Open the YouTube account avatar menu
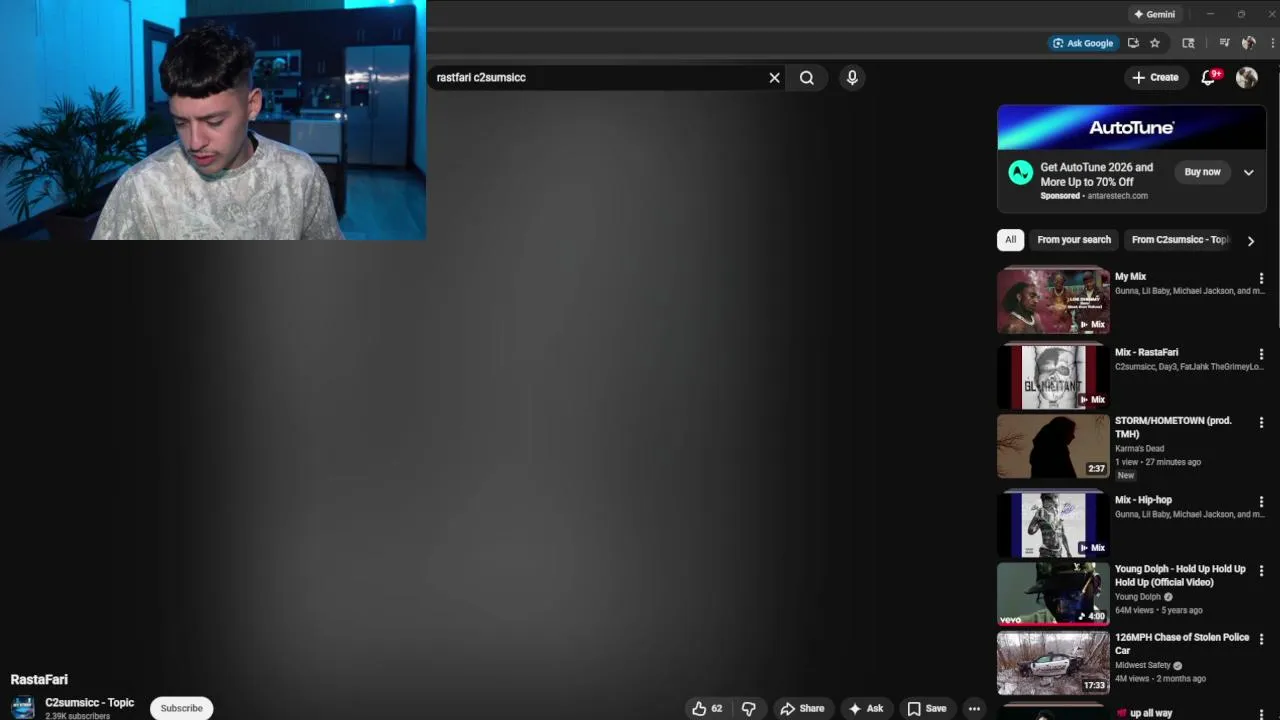Viewport: 1280px width, 720px height. point(1246,77)
